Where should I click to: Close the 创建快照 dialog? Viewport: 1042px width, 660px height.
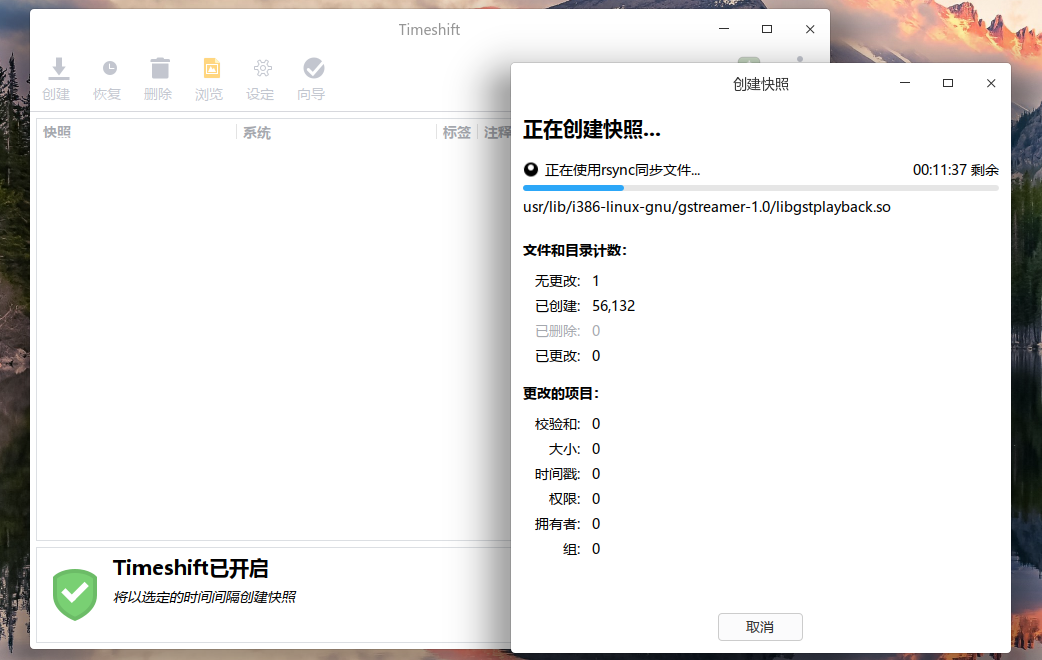coord(991,83)
